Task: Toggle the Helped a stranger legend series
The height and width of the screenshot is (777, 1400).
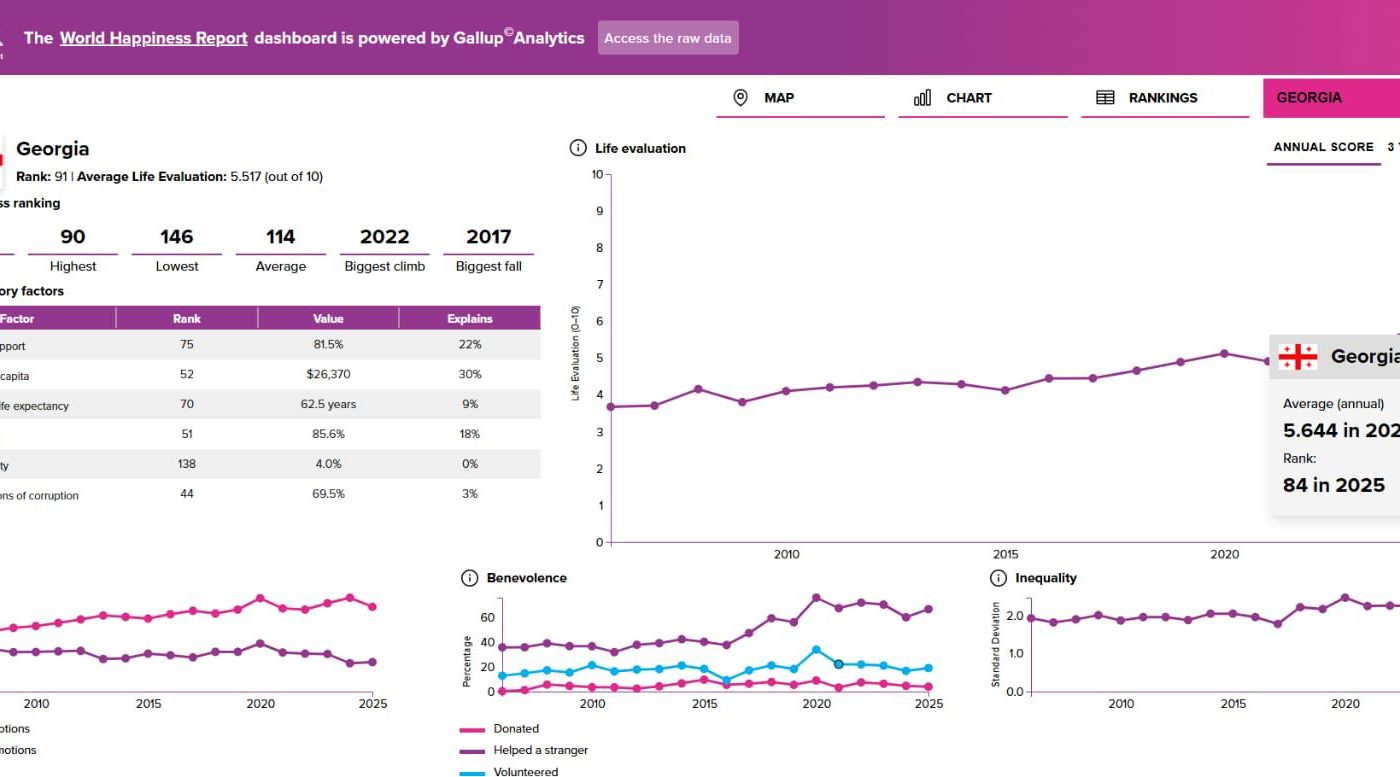Action: pyautogui.click(x=524, y=750)
